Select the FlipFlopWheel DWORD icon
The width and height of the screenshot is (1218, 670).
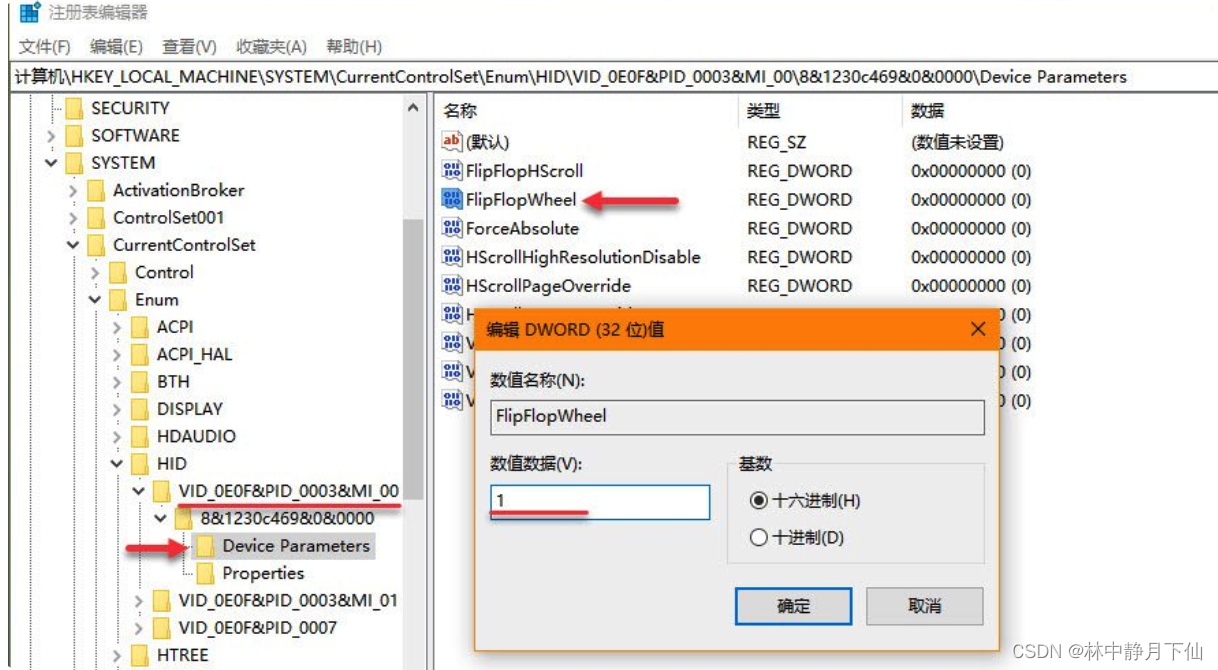point(451,200)
